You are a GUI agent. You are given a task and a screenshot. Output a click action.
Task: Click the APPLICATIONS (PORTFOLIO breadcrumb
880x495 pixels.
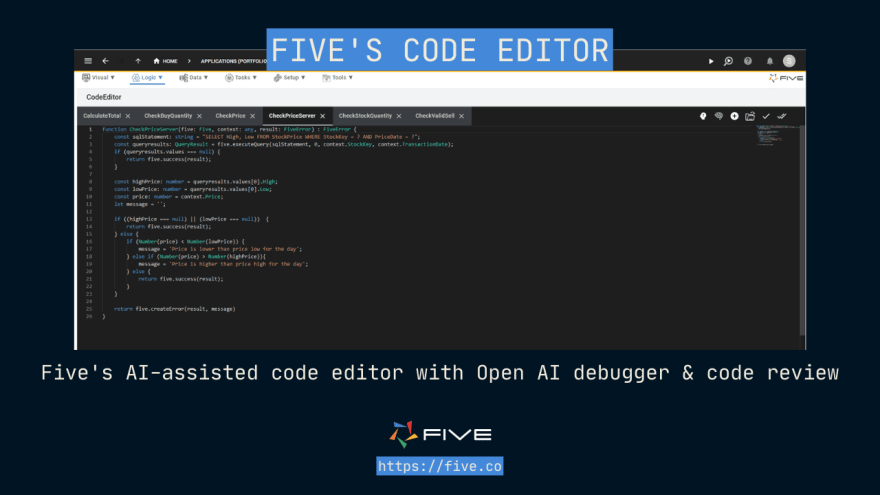(233, 61)
